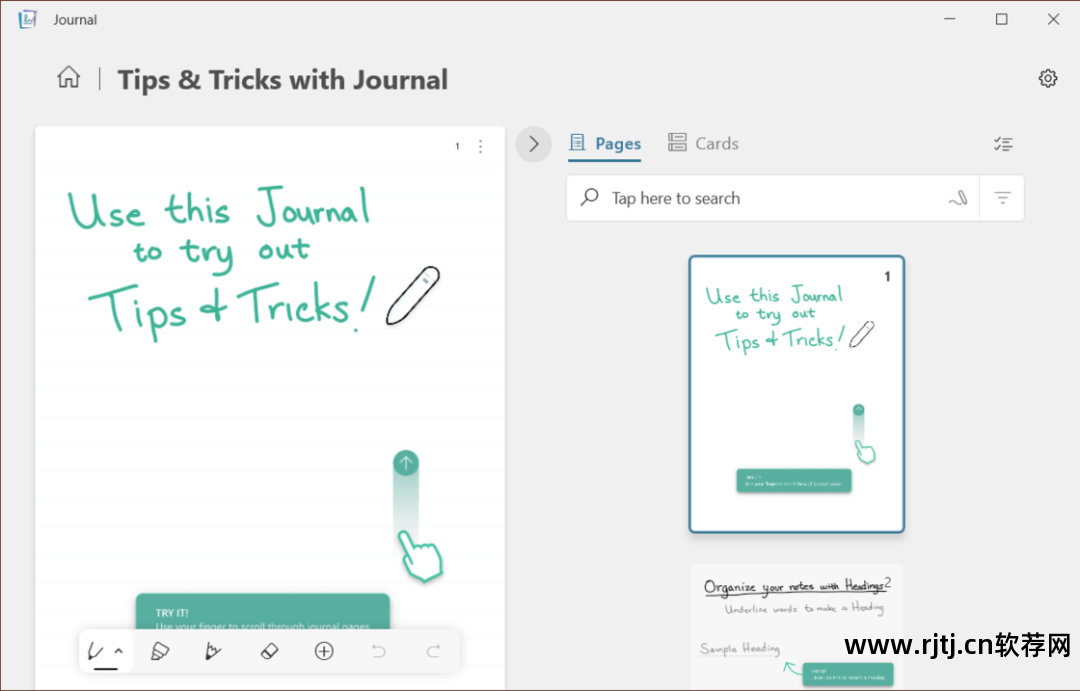1080x691 pixels.
Task: Click the scroll-up arrow circle on the page
Action: click(406, 463)
